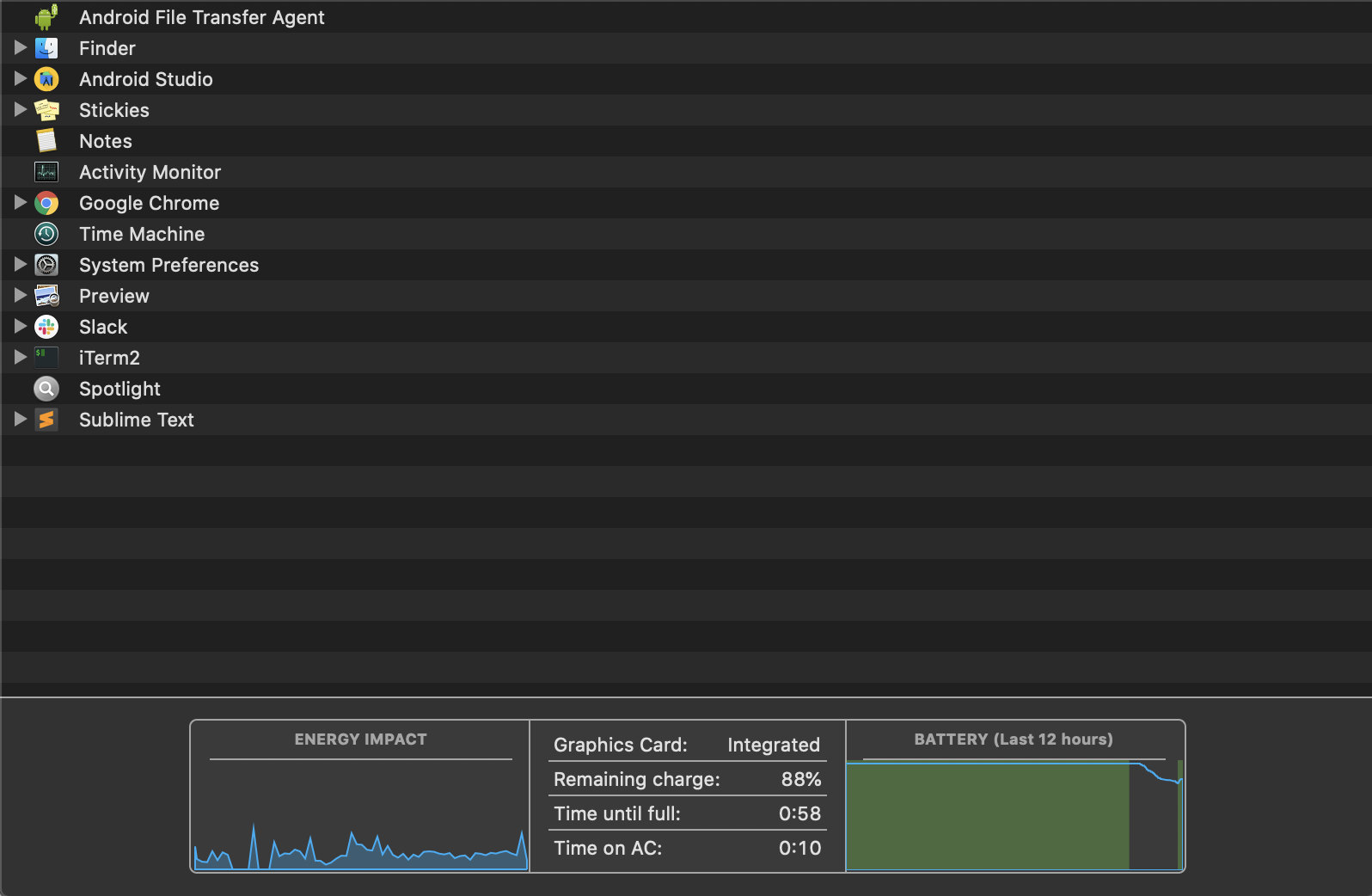Expand the Google Chrome process row
The image size is (1372, 896).
21,203
